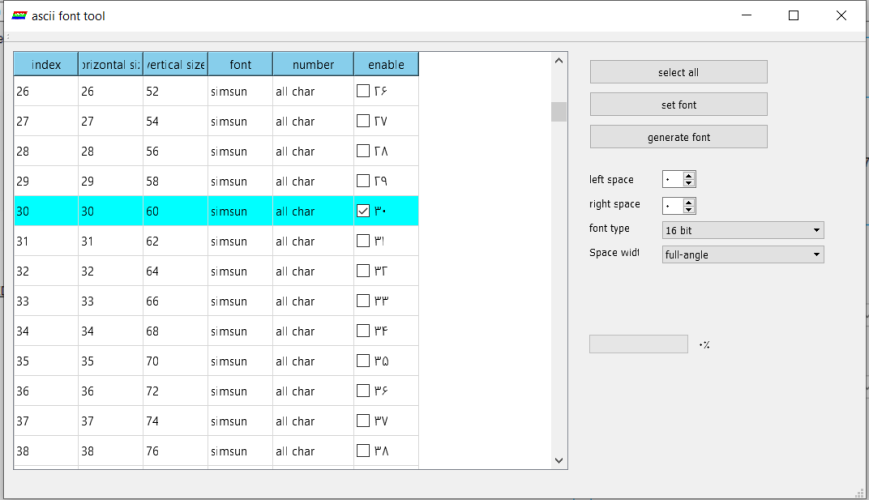Screen dimensions: 869x500
Task: Toggle the enable checkbox for row 38
Action: tap(363, 451)
